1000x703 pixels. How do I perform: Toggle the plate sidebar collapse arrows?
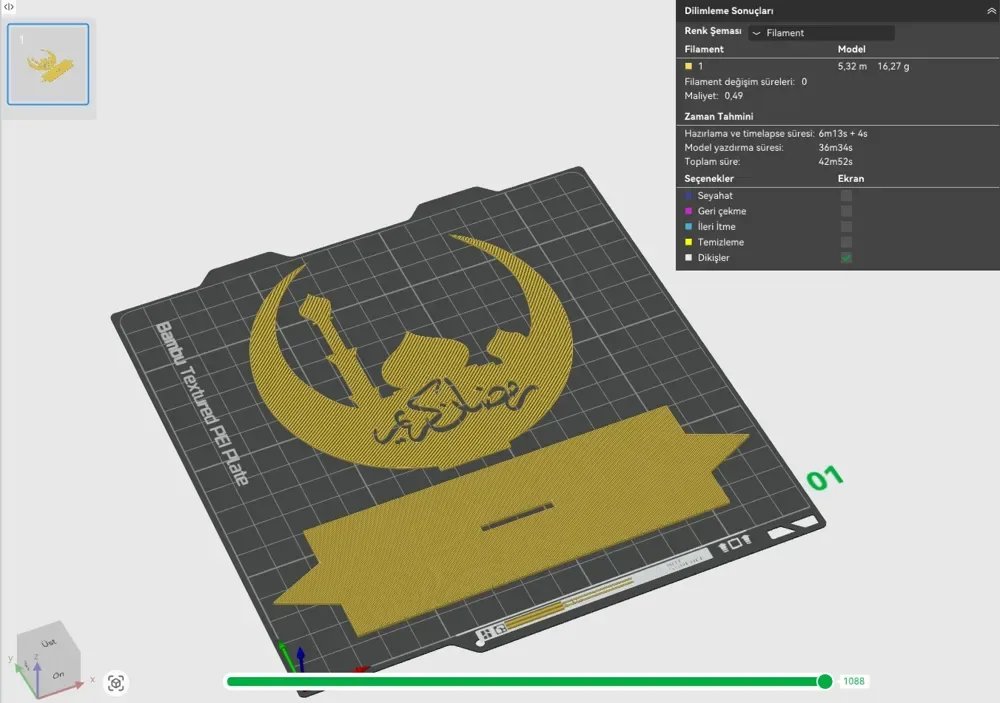point(9,6)
